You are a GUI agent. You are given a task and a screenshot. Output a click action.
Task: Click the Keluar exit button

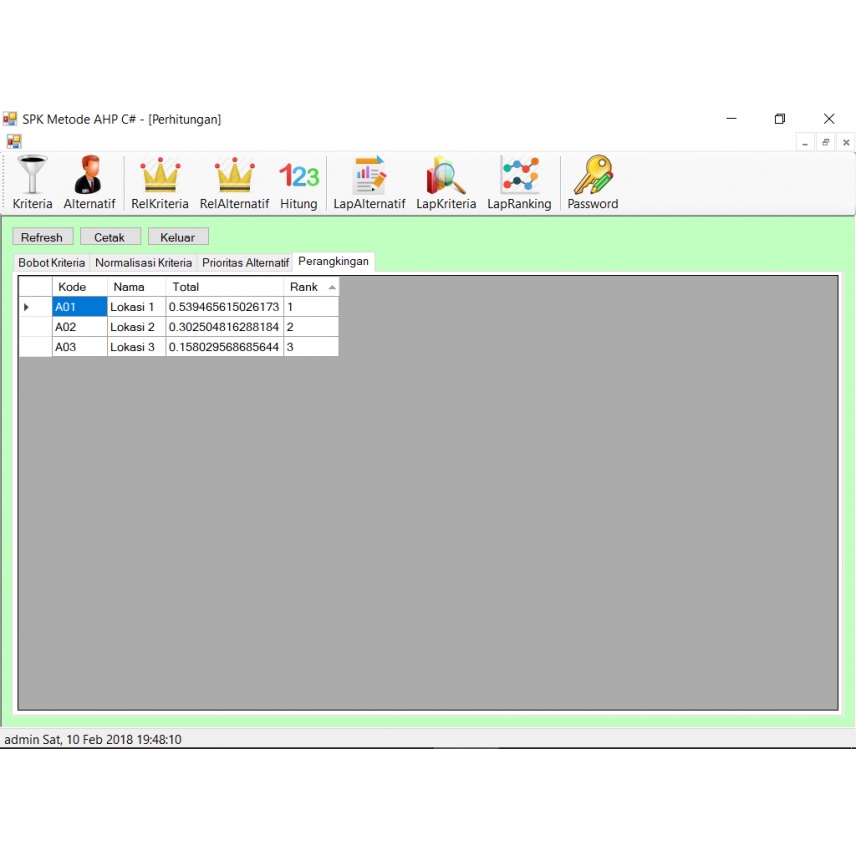pos(178,237)
